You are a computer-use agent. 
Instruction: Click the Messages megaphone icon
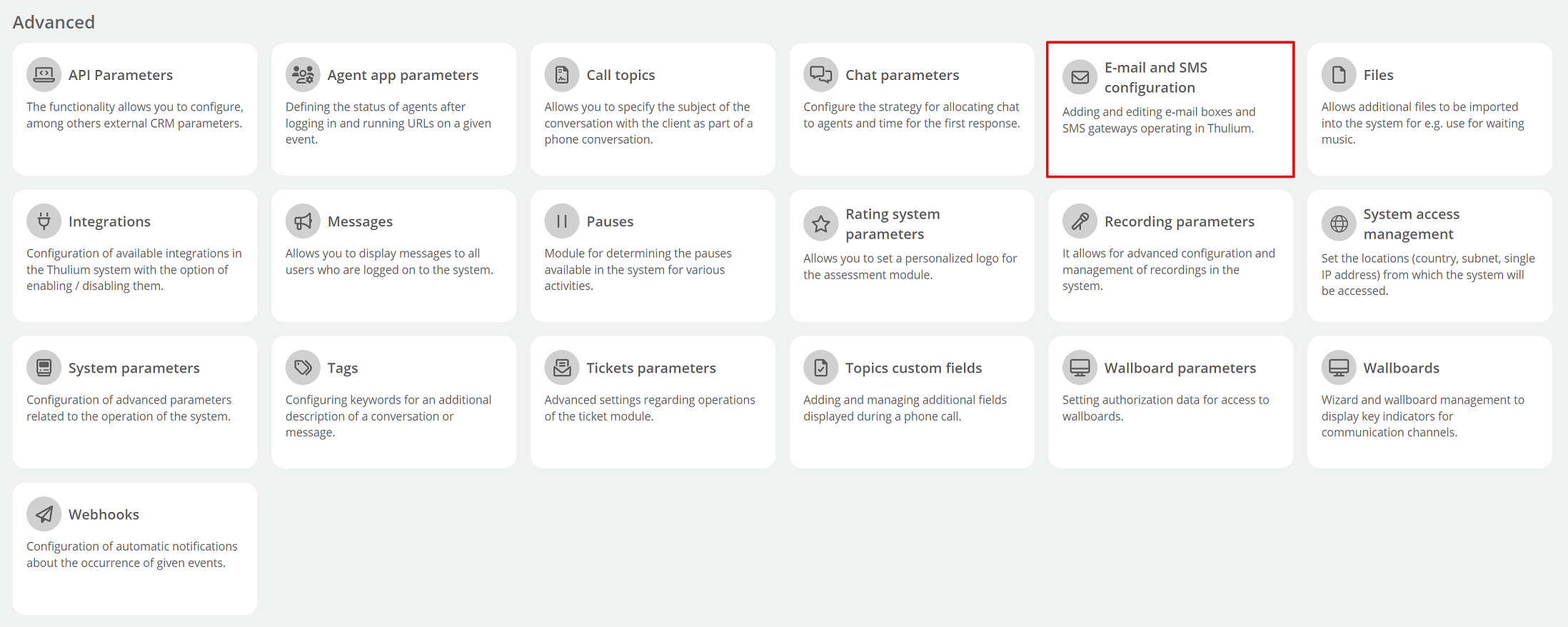(x=303, y=221)
